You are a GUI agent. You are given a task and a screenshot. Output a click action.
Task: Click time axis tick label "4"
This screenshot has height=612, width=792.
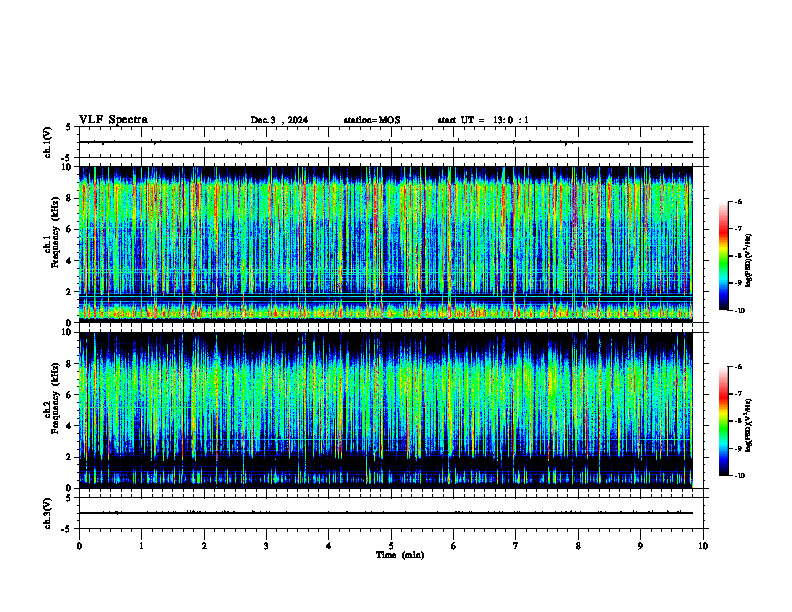[x=329, y=546]
